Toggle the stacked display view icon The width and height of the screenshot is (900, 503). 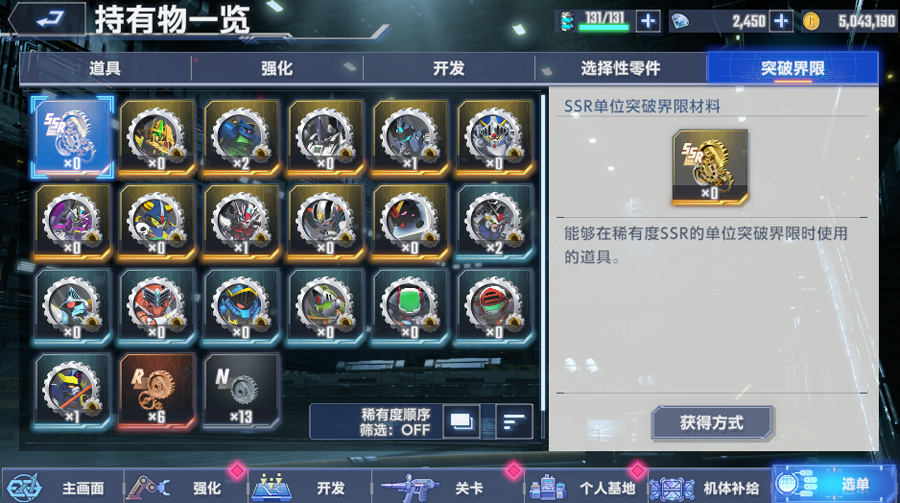coord(461,421)
